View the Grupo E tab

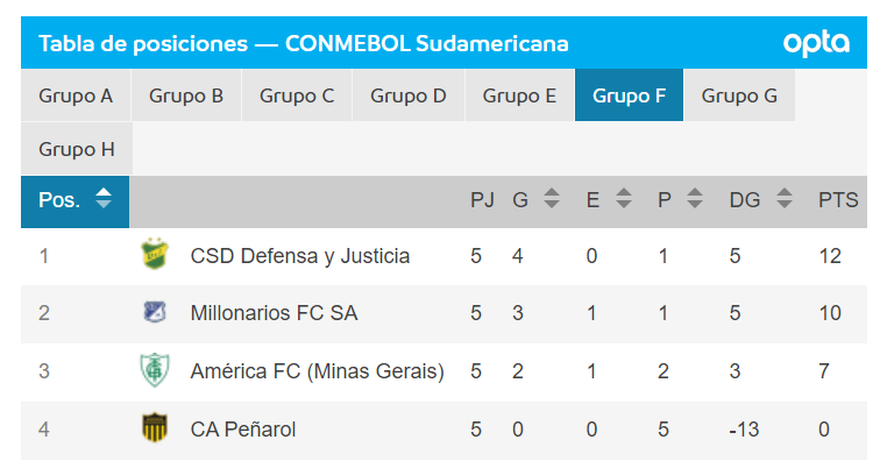(519, 96)
